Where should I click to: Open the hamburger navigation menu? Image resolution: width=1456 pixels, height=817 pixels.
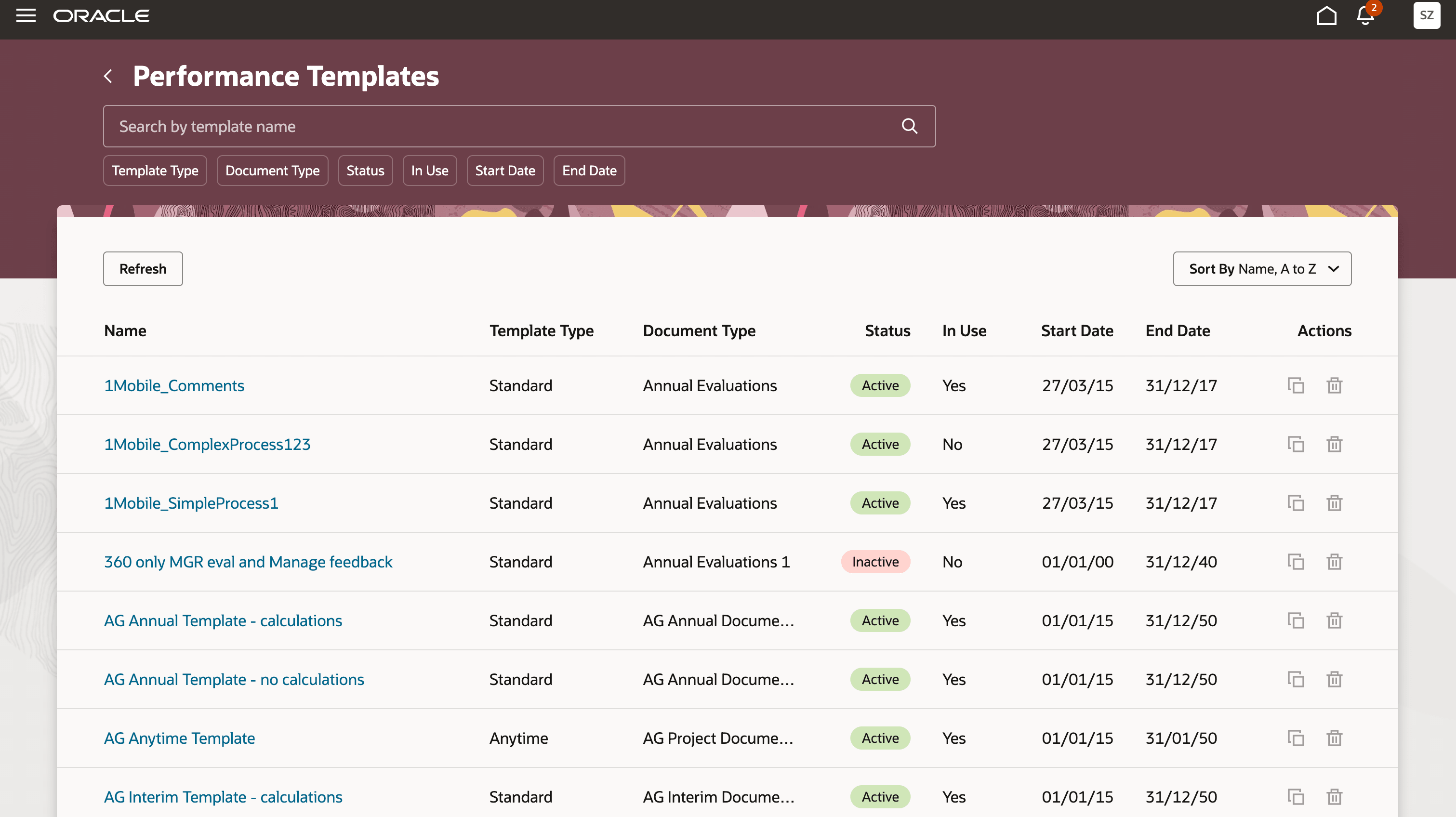tap(26, 16)
